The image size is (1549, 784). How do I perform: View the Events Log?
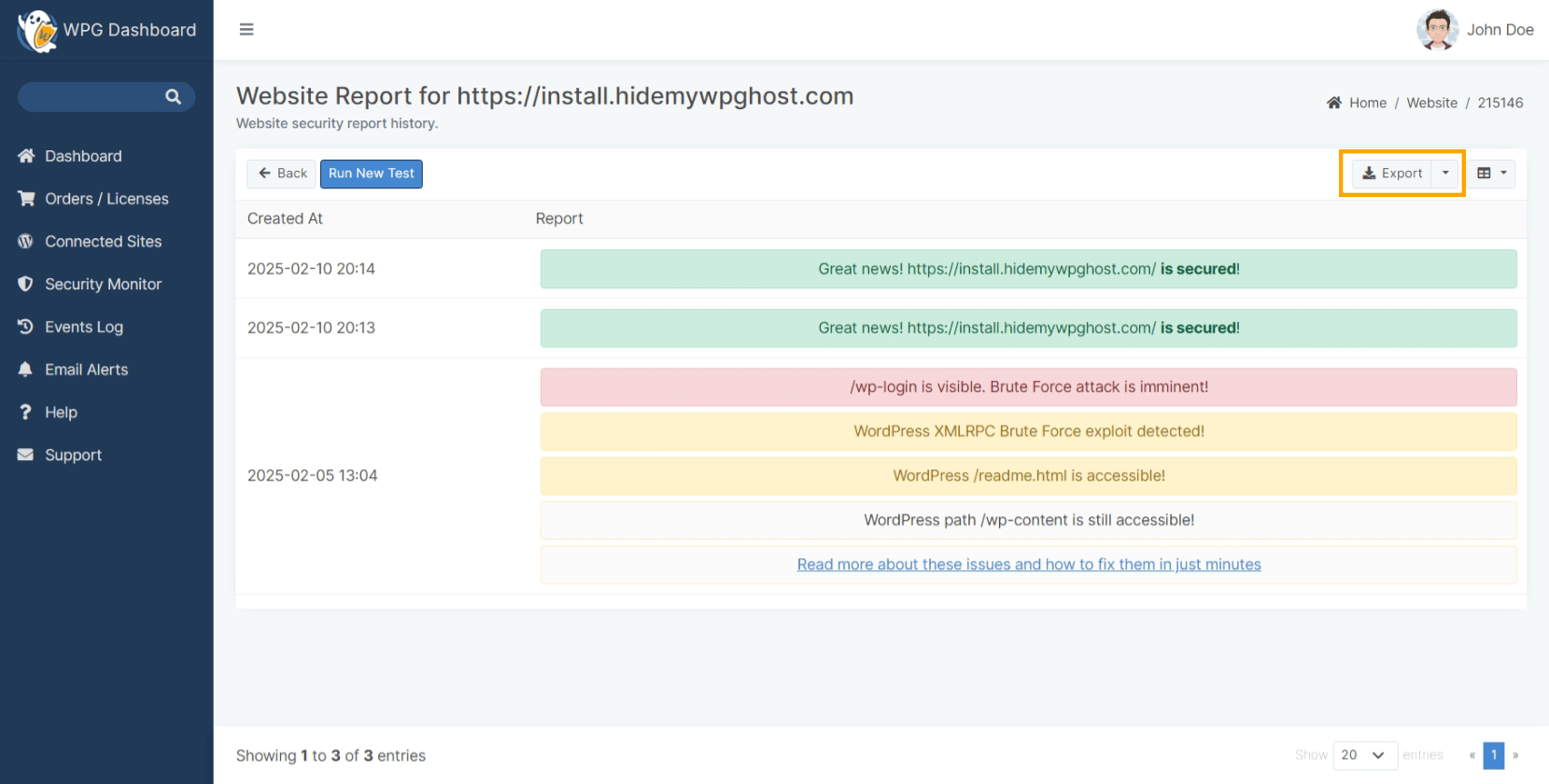[x=84, y=327]
